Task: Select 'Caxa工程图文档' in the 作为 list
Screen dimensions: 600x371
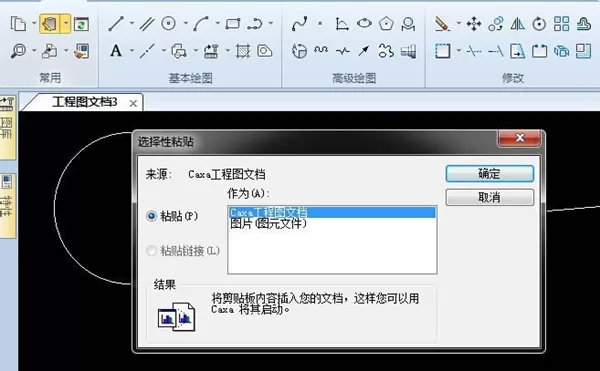Action: 332,212
